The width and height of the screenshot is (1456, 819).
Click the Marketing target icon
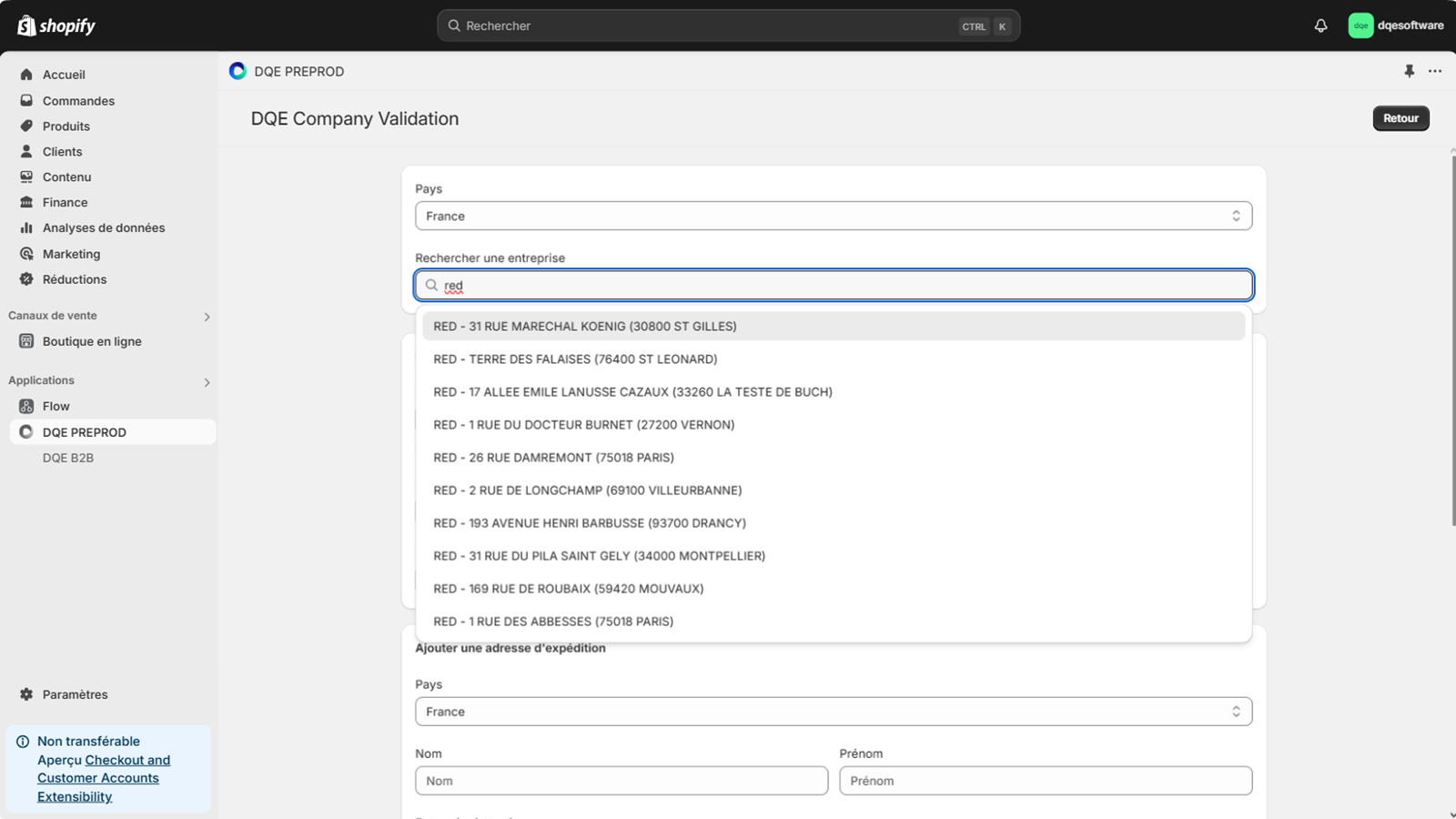tap(26, 254)
